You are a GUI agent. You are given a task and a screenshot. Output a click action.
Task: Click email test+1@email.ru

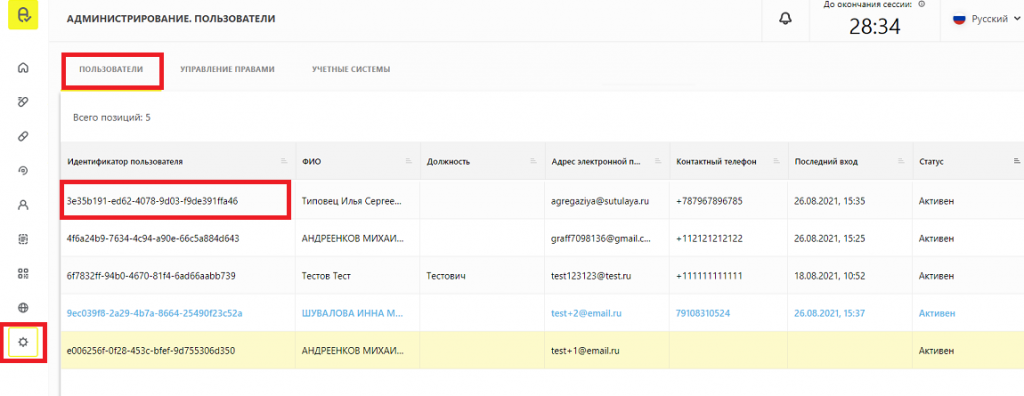click(585, 351)
